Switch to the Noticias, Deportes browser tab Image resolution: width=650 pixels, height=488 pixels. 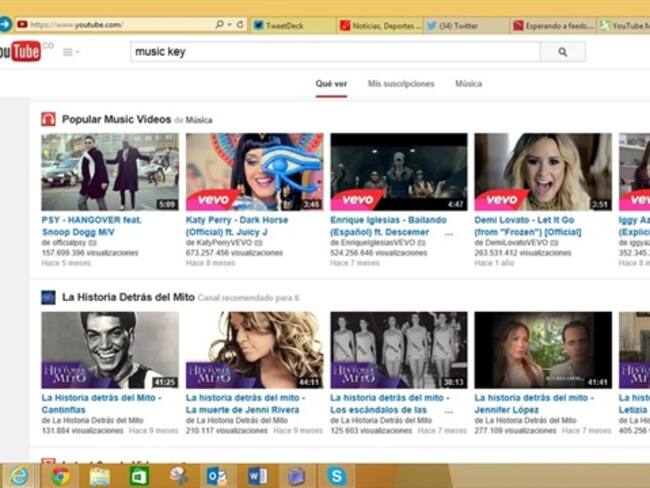click(379, 26)
